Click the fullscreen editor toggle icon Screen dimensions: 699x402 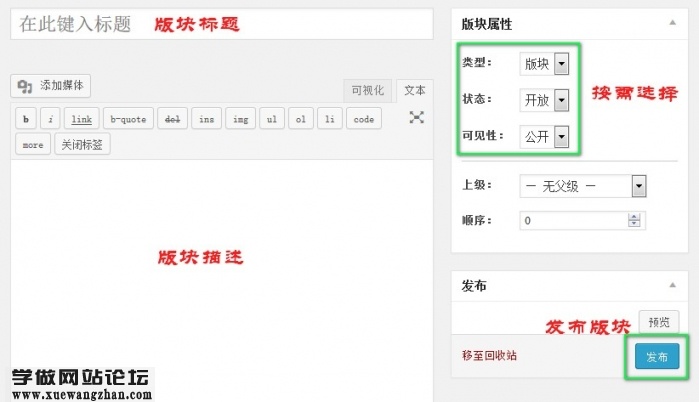[416, 117]
